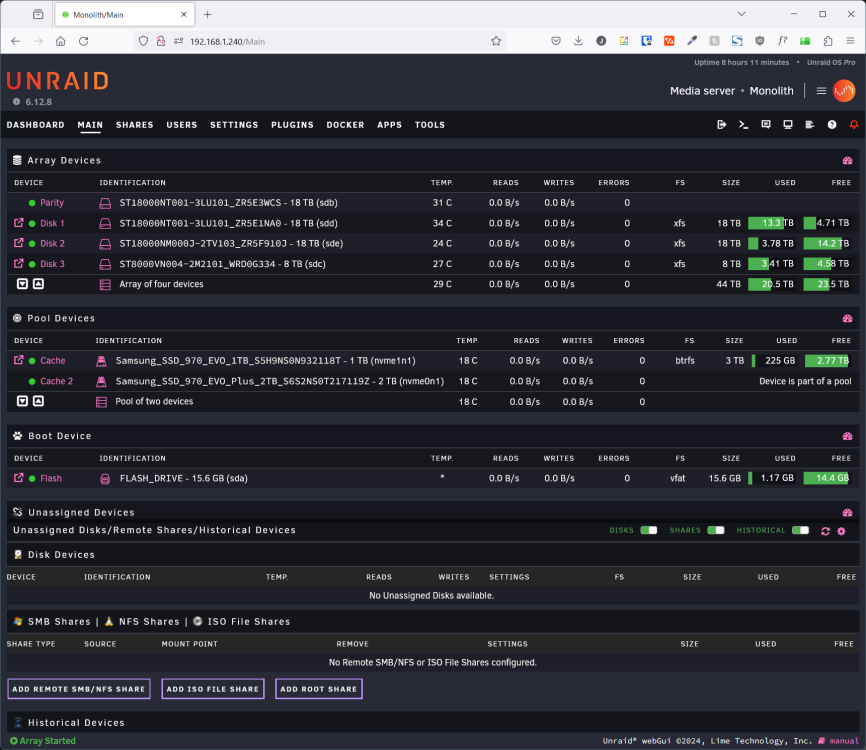Image resolution: width=866 pixels, height=750 pixels.
Task: Click the logout icon in navigation bar
Action: coord(721,125)
